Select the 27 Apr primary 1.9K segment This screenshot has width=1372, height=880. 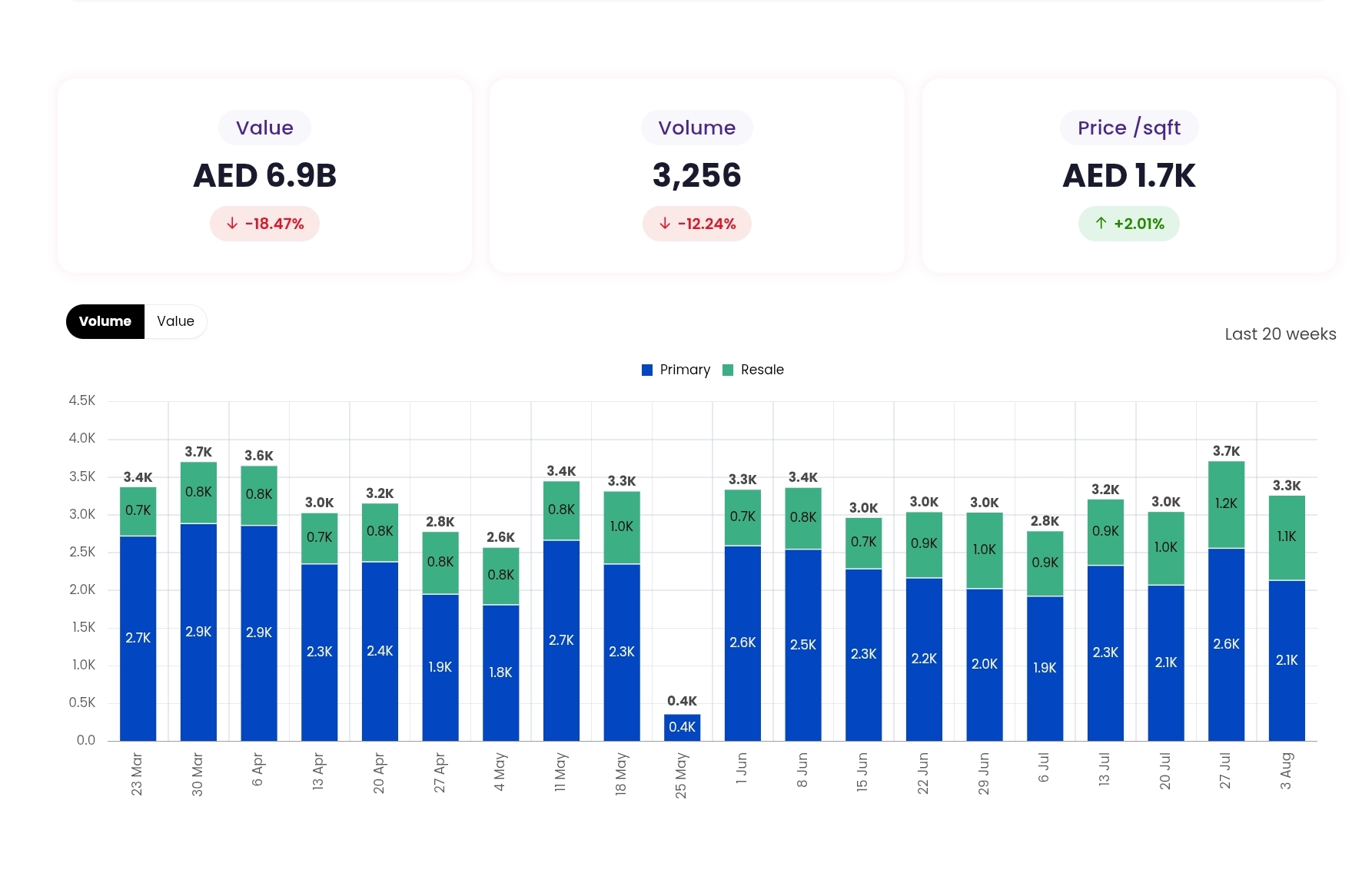point(440,668)
